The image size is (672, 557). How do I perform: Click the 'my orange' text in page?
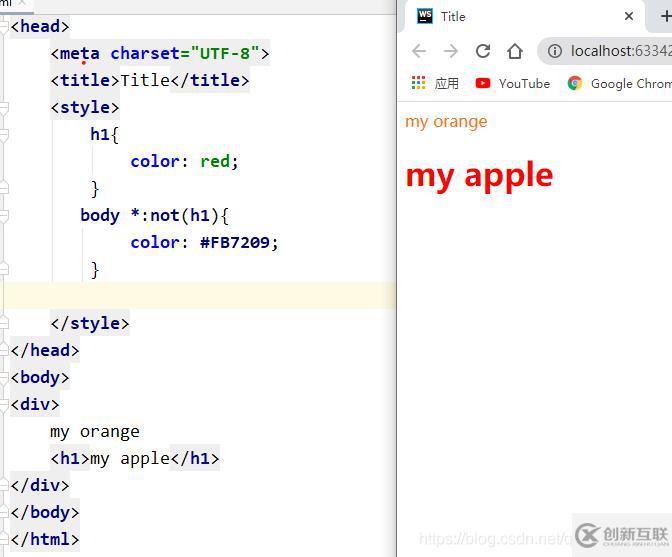tap(446, 122)
